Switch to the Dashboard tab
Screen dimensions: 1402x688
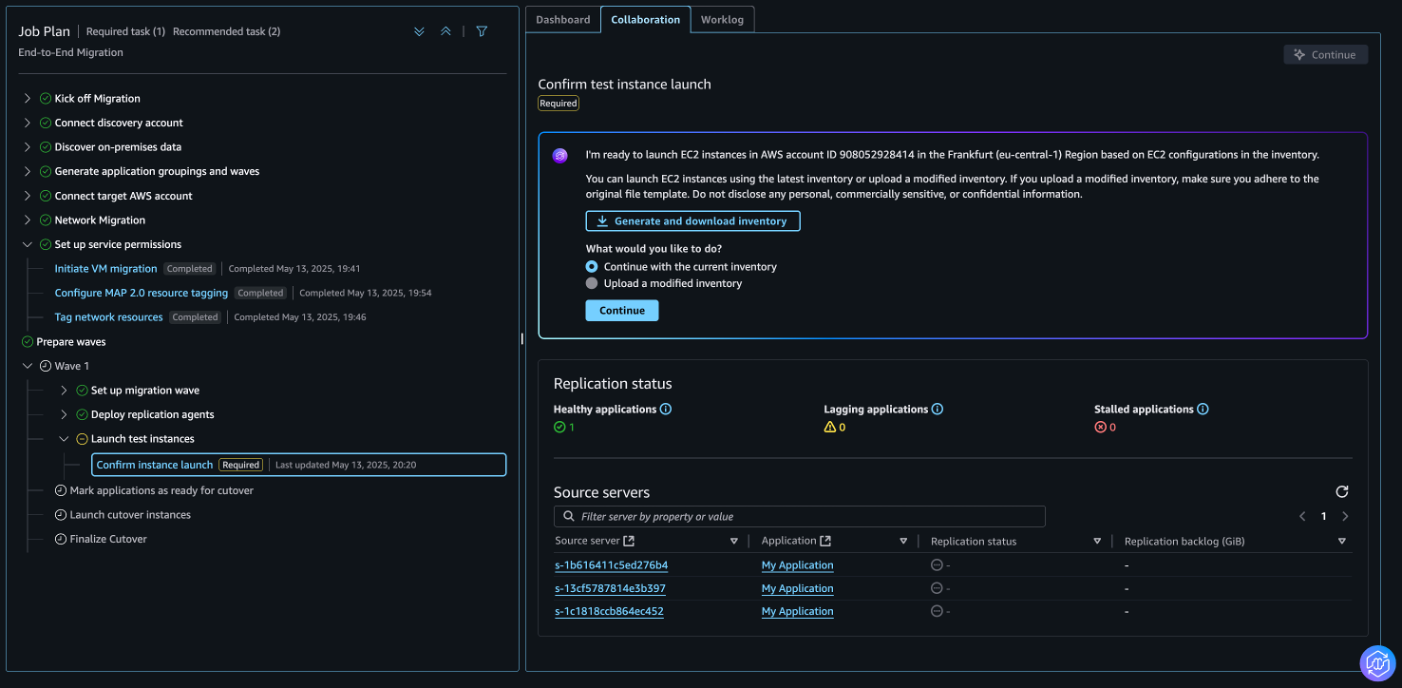pyautogui.click(x=563, y=19)
